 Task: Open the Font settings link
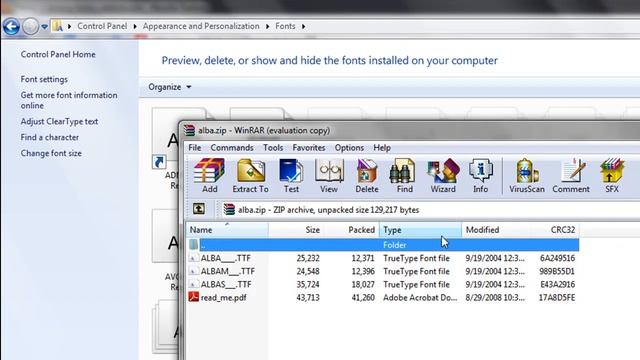[x=44, y=79]
